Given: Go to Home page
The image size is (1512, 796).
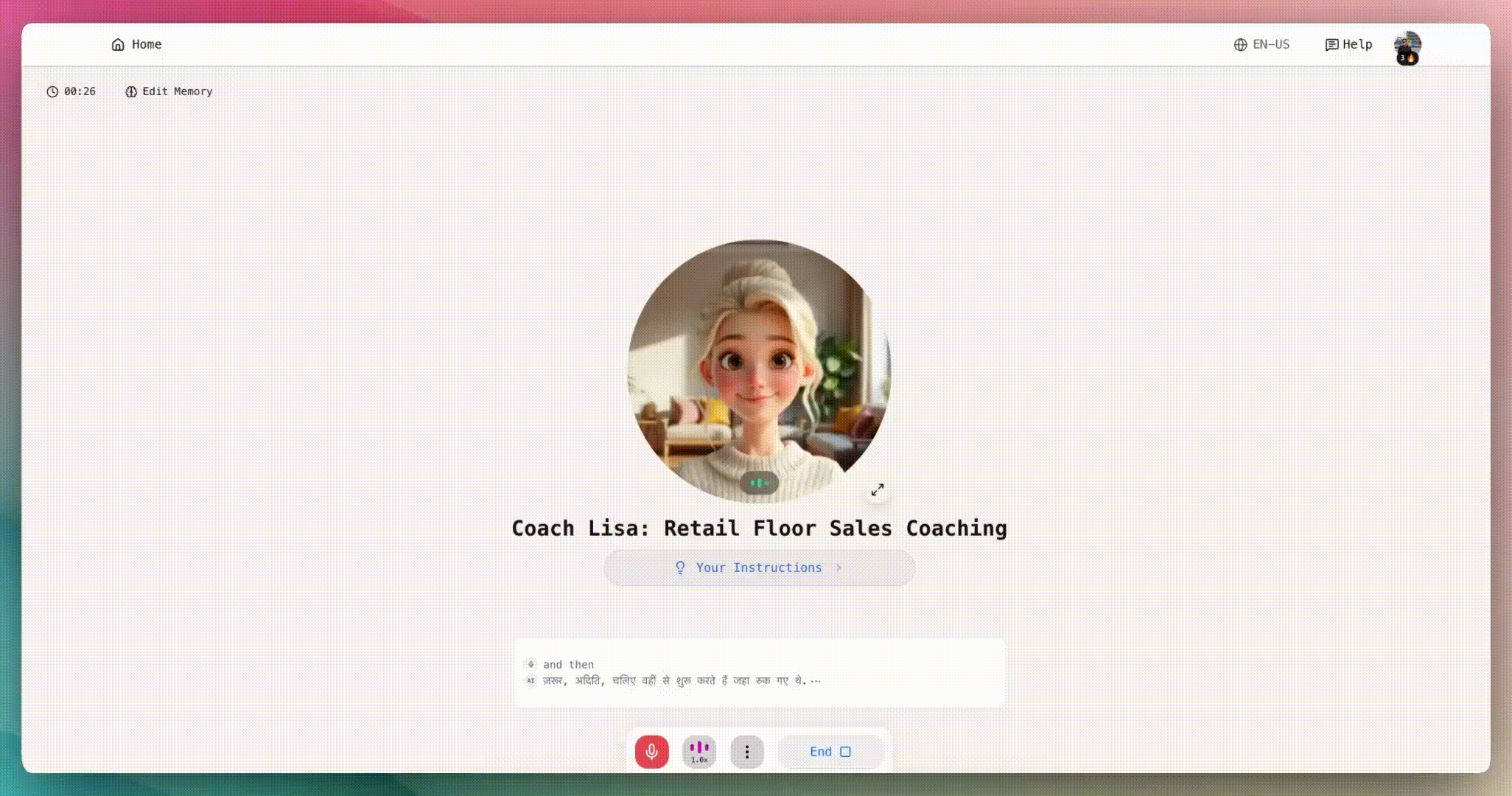Looking at the screenshot, I should 136,44.
